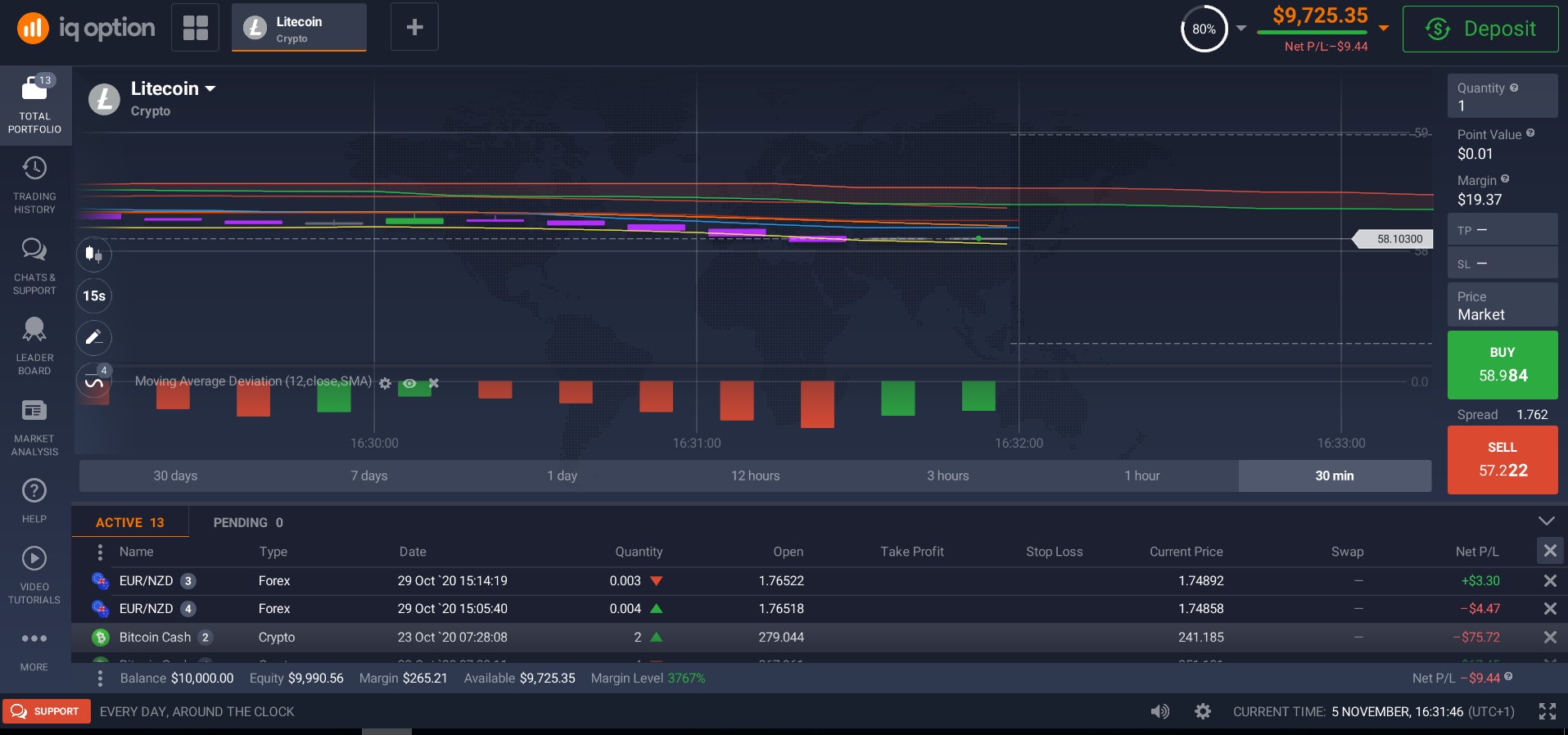Viewport: 1568px width, 735px height.
Task: Show Net P/L info icon at bottom
Action: (x=1508, y=677)
